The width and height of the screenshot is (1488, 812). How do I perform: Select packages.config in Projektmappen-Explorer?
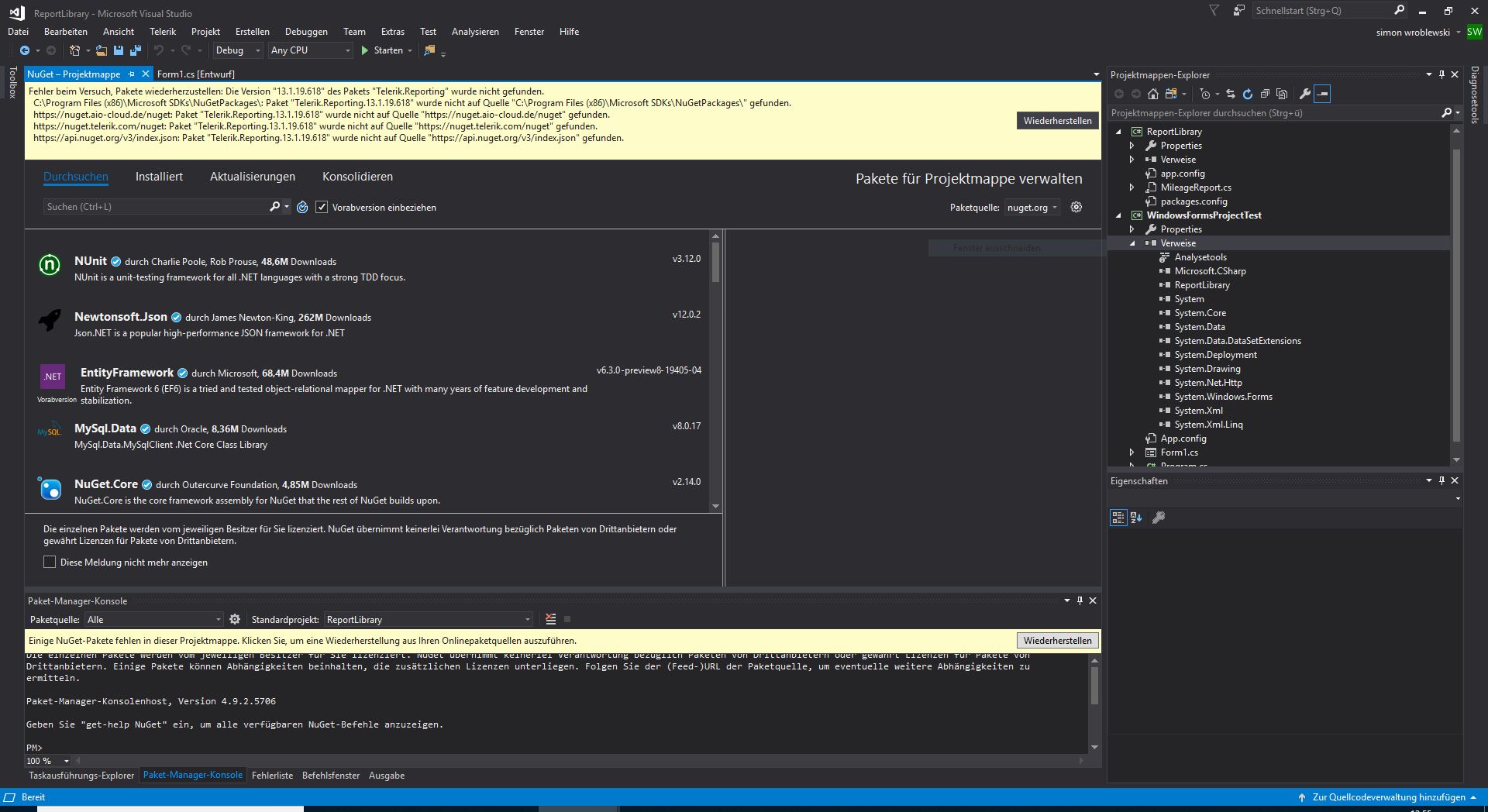tap(1193, 201)
